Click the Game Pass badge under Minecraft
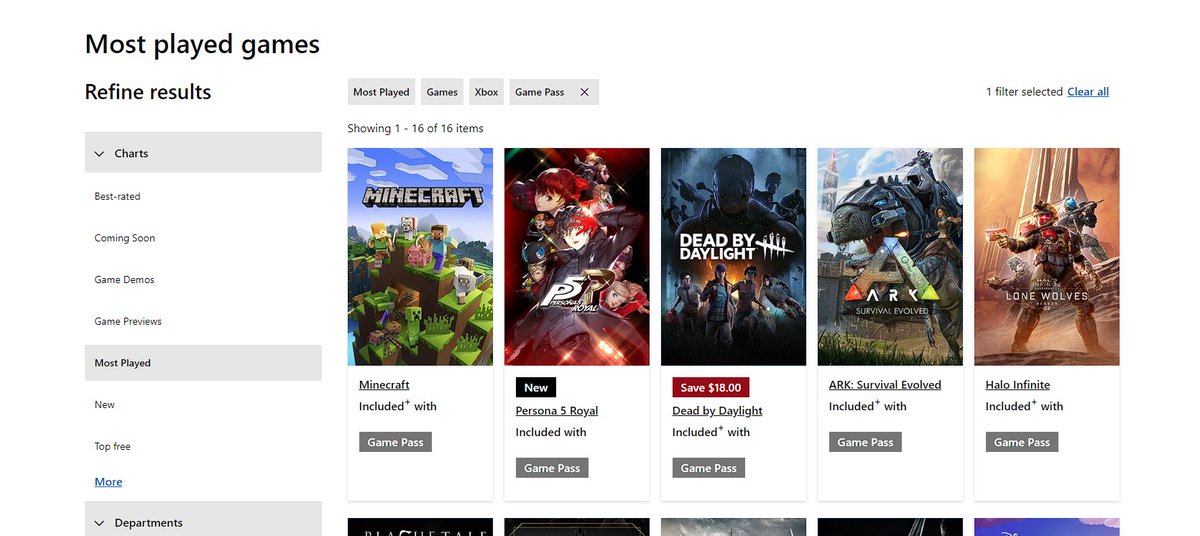The height and width of the screenshot is (536, 1200). coord(395,442)
